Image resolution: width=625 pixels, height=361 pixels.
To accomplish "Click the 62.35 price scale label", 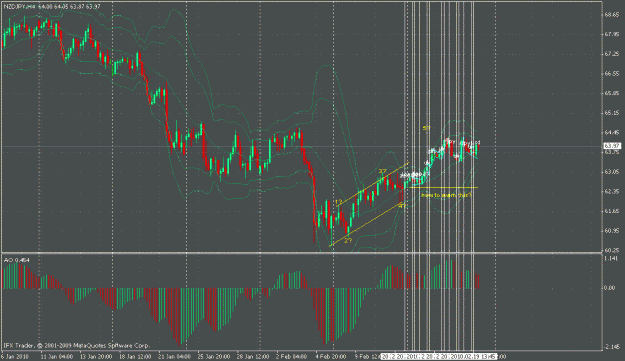I will click(x=612, y=191).
